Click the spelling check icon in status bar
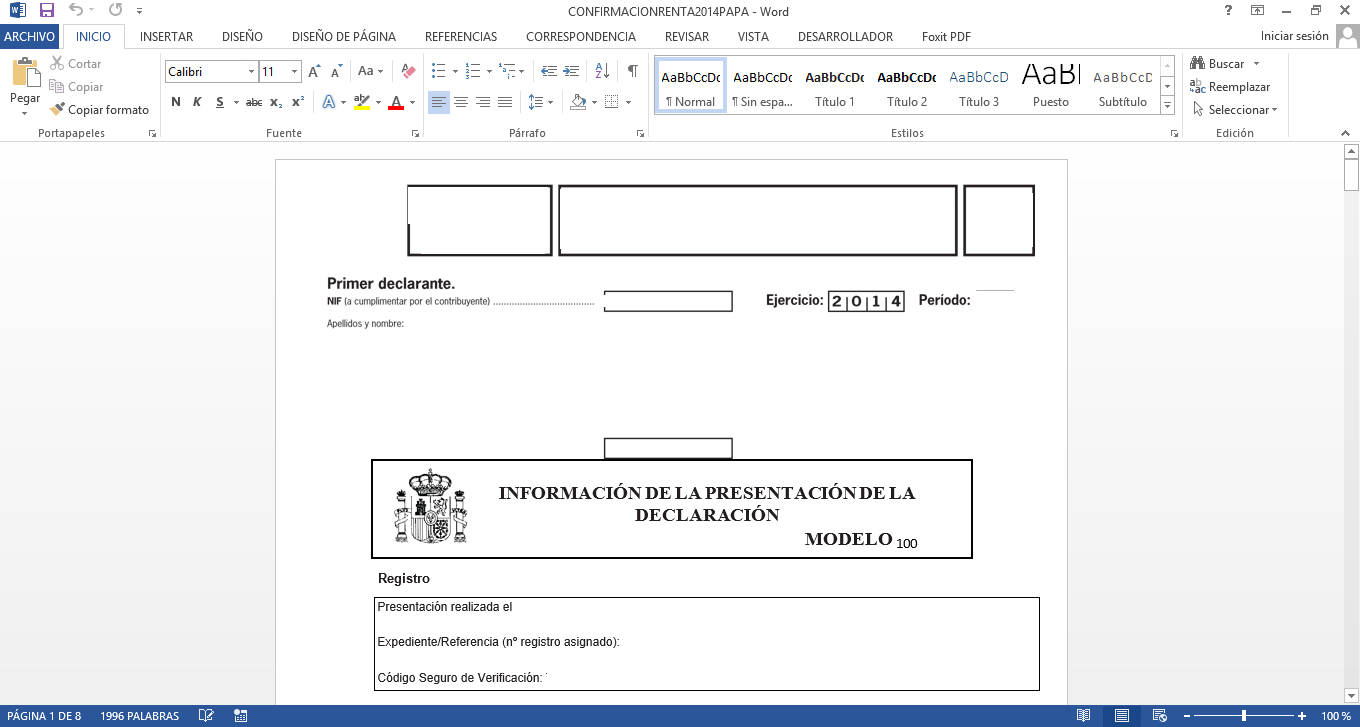Image resolution: width=1360 pixels, height=727 pixels. [x=206, y=716]
